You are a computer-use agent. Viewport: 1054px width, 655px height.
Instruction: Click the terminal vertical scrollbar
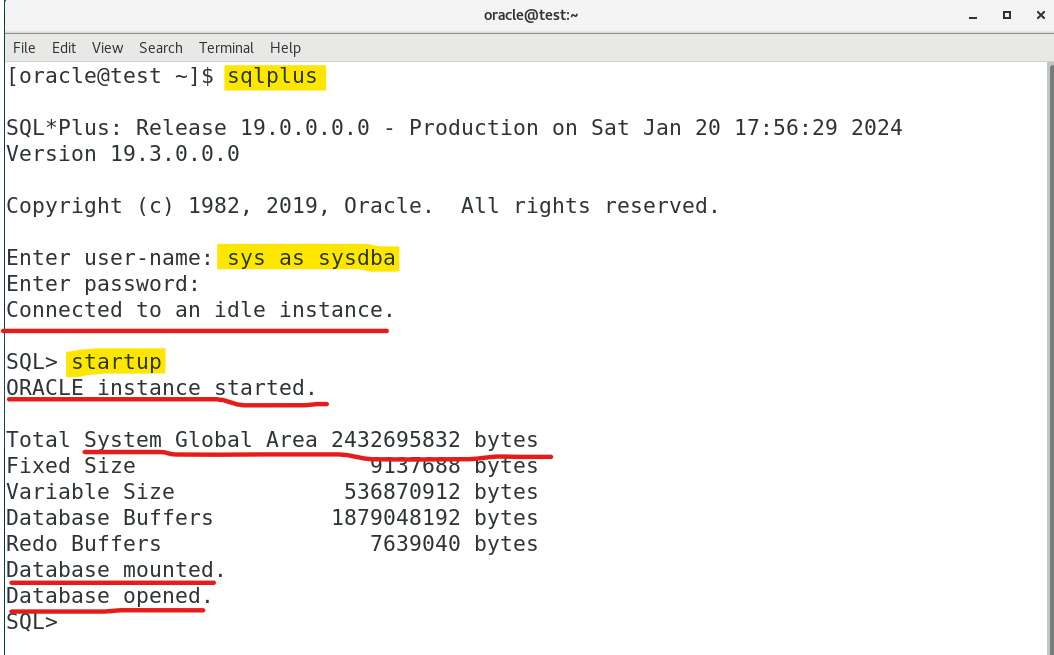click(1050, 358)
